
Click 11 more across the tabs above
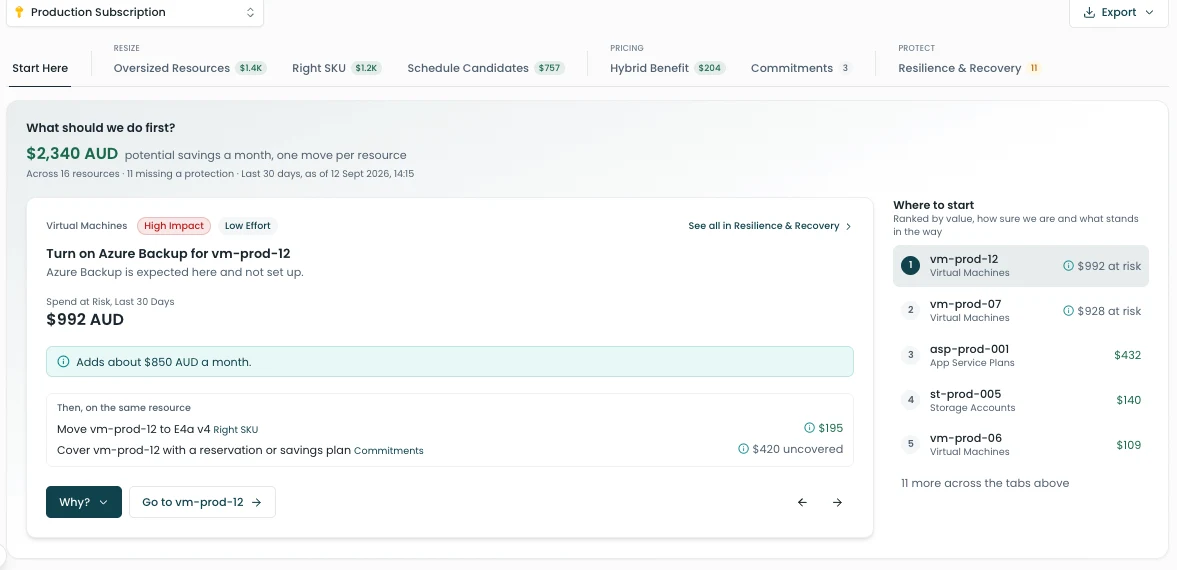pos(985,484)
